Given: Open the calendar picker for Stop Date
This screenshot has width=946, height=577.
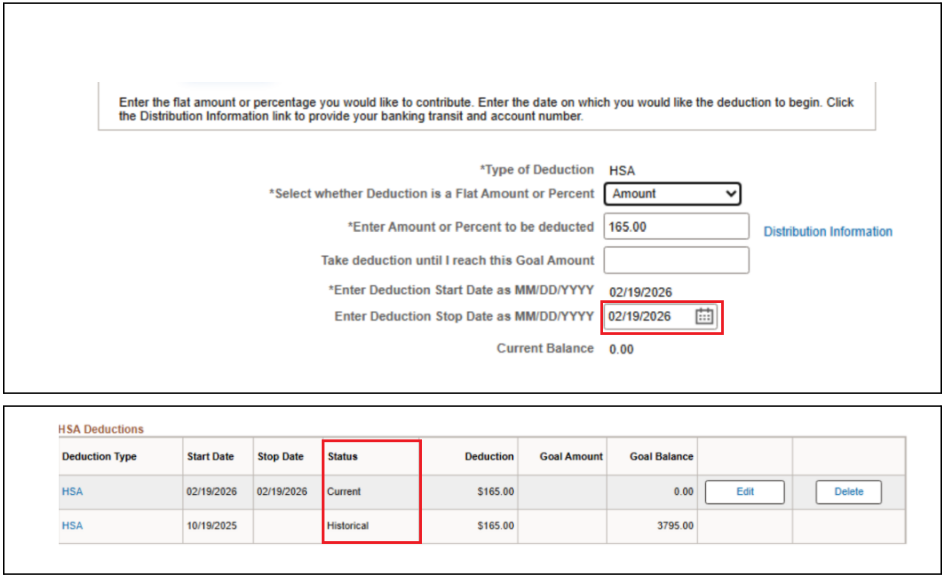Looking at the screenshot, I should pos(704,316).
